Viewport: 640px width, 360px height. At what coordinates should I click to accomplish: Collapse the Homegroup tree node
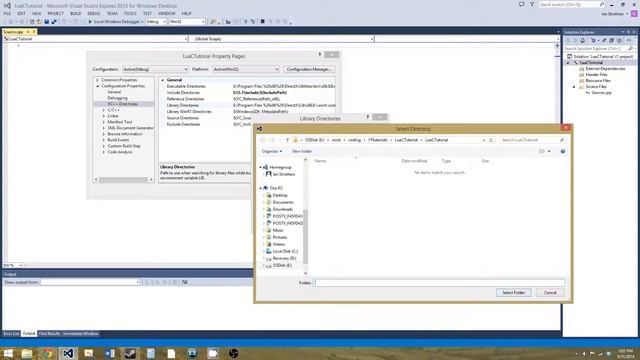pos(260,167)
